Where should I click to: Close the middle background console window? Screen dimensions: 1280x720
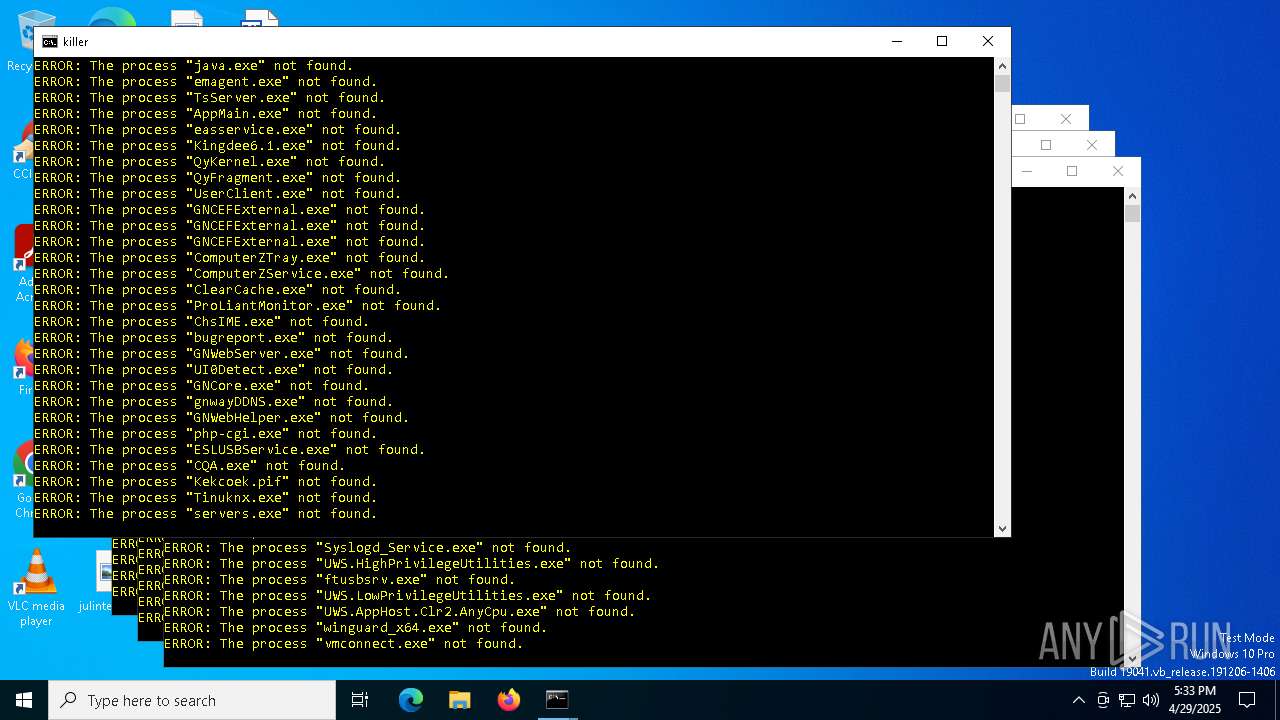click(1092, 145)
